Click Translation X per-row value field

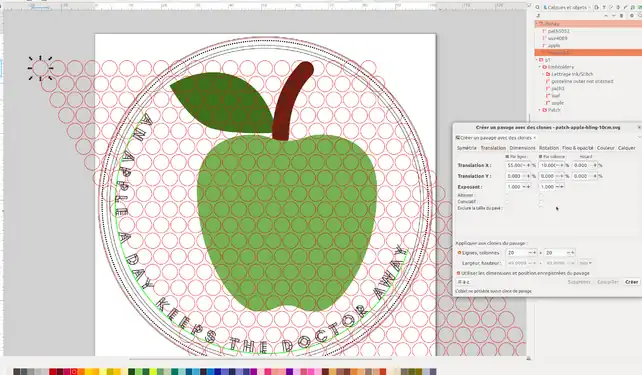click(x=514, y=165)
